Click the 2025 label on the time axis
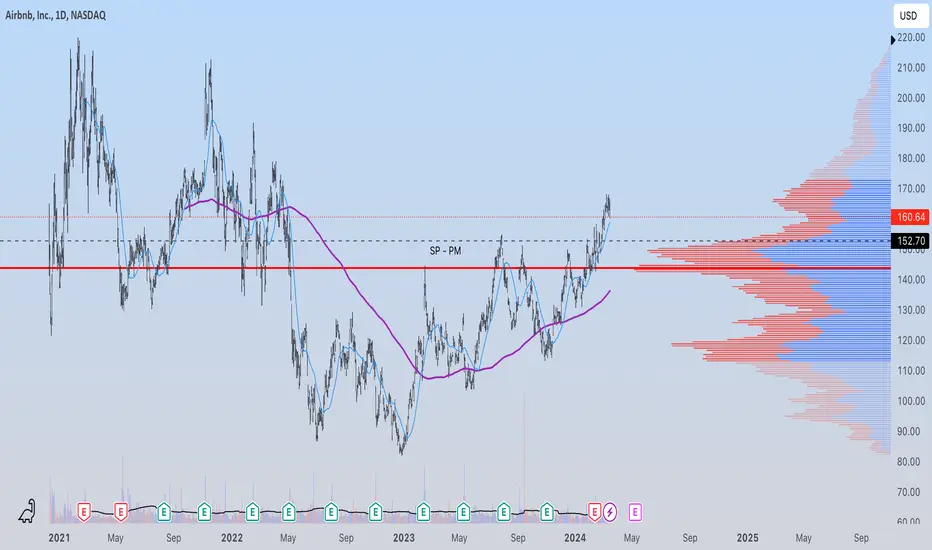 (747, 538)
